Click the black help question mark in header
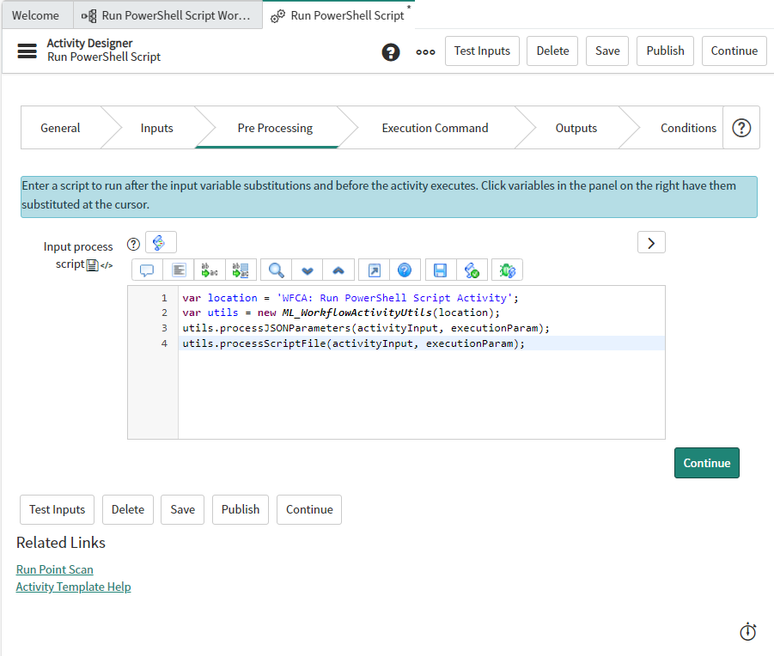The image size is (774, 656). (x=390, y=52)
